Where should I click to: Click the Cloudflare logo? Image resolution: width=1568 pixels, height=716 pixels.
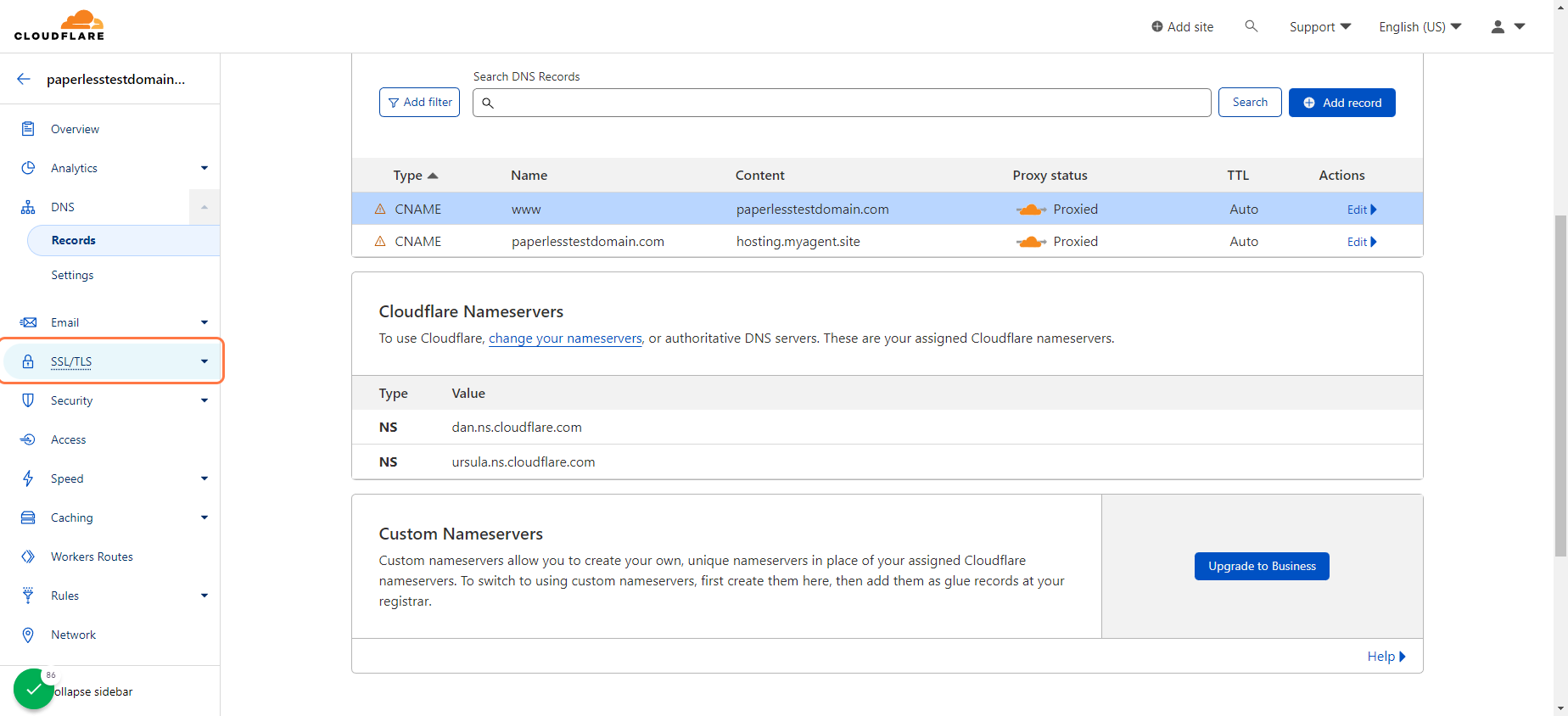coord(59,25)
